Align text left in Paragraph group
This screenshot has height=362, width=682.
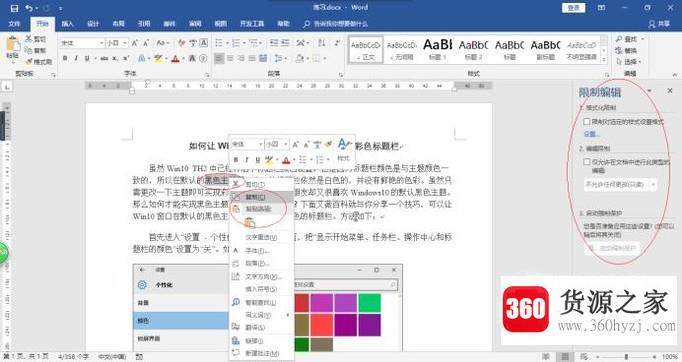(219, 58)
